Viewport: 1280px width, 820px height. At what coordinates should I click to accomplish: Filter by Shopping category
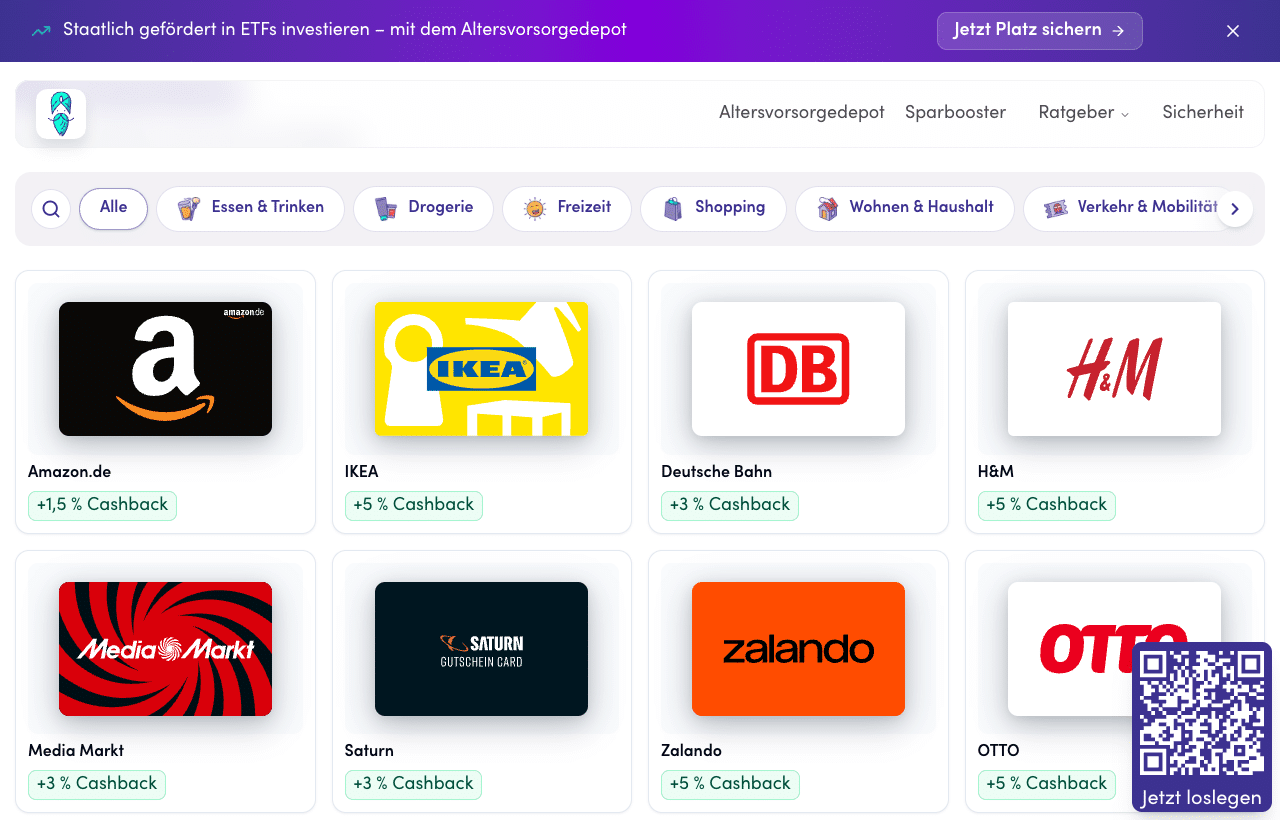[713, 209]
